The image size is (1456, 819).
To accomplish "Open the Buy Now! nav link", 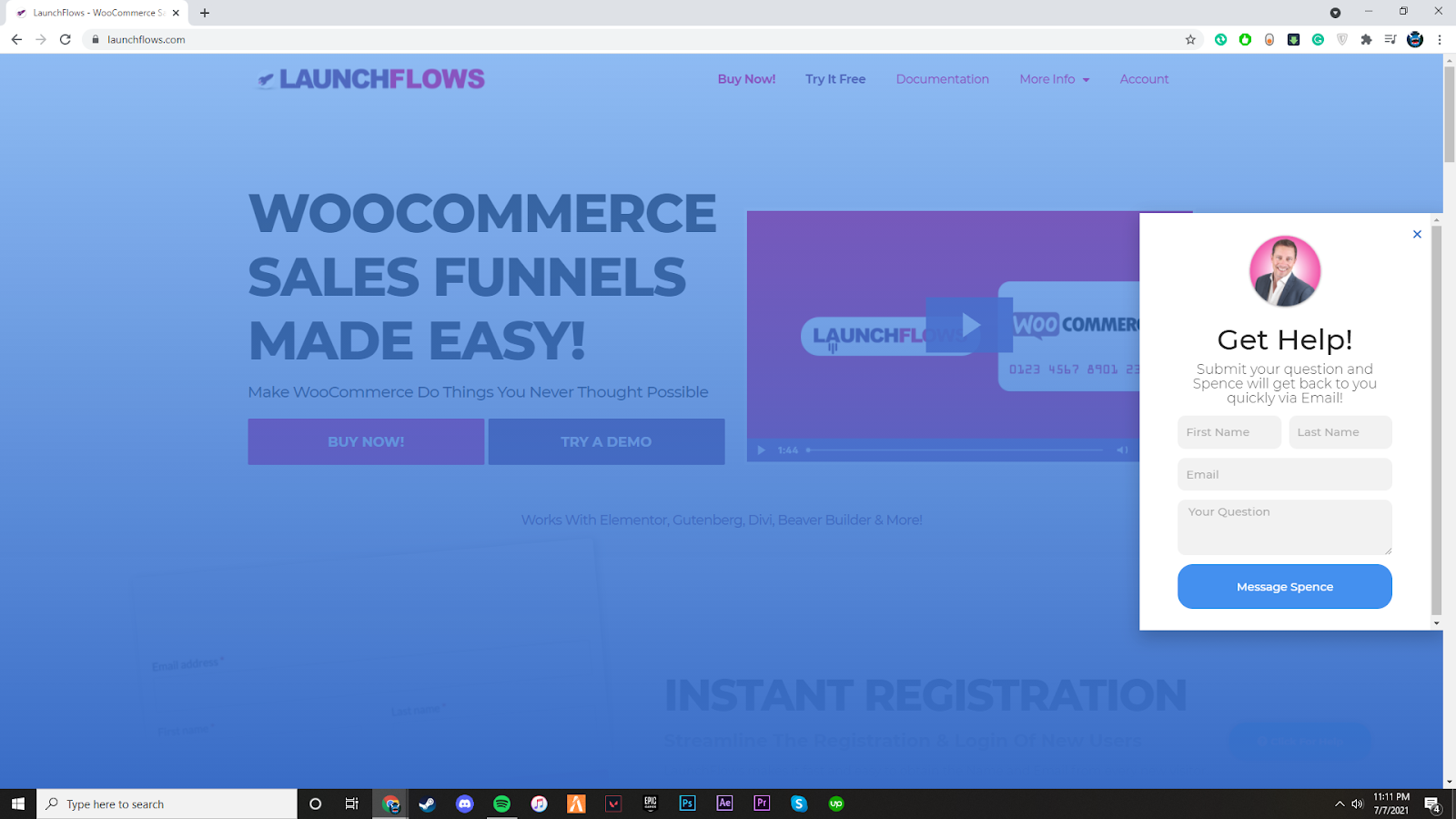I will click(746, 79).
